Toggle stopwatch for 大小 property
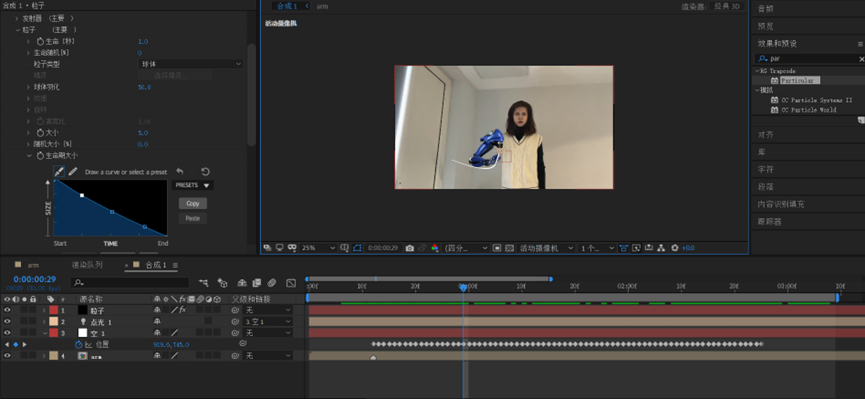Viewport: 865px width, 399px height. (40, 133)
